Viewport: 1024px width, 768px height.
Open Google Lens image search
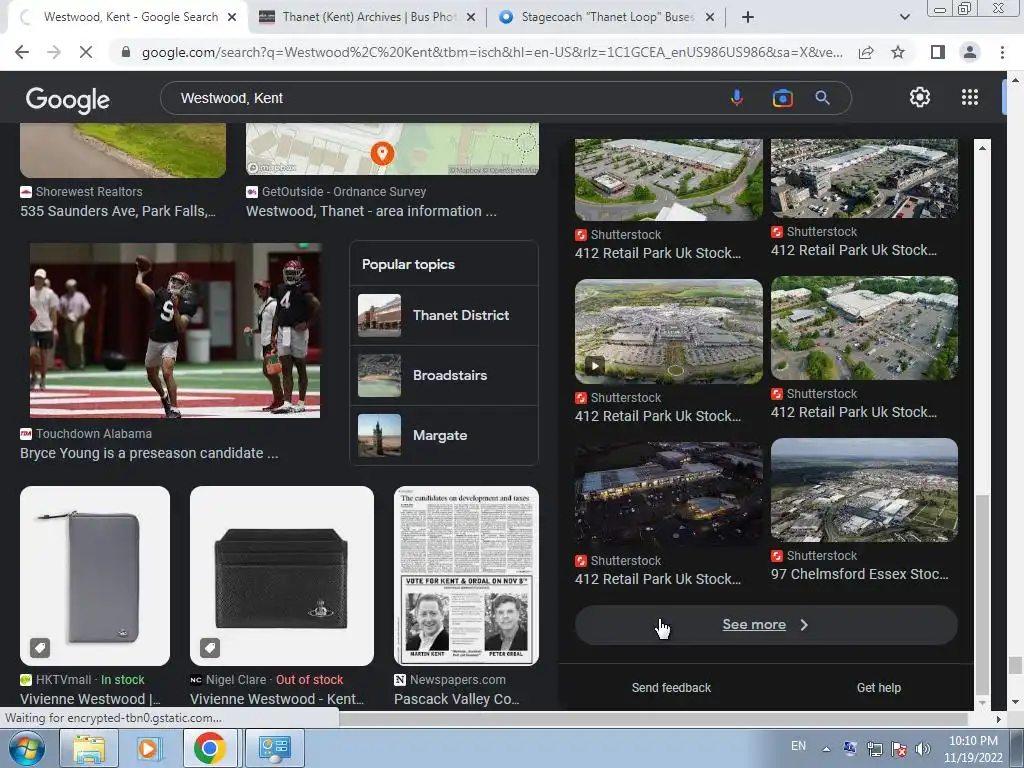(782, 98)
